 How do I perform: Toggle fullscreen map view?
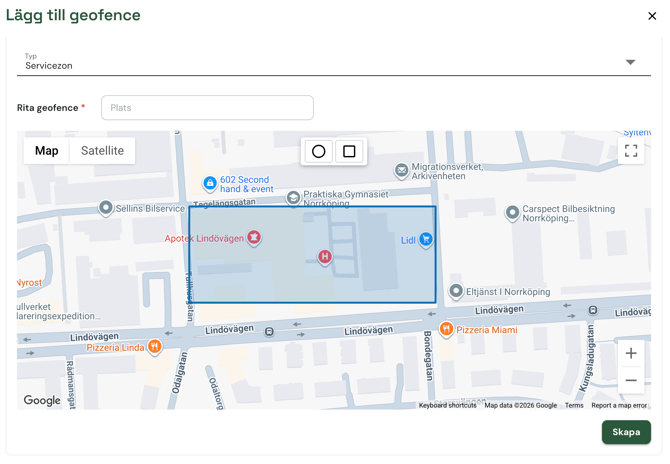pos(631,151)
